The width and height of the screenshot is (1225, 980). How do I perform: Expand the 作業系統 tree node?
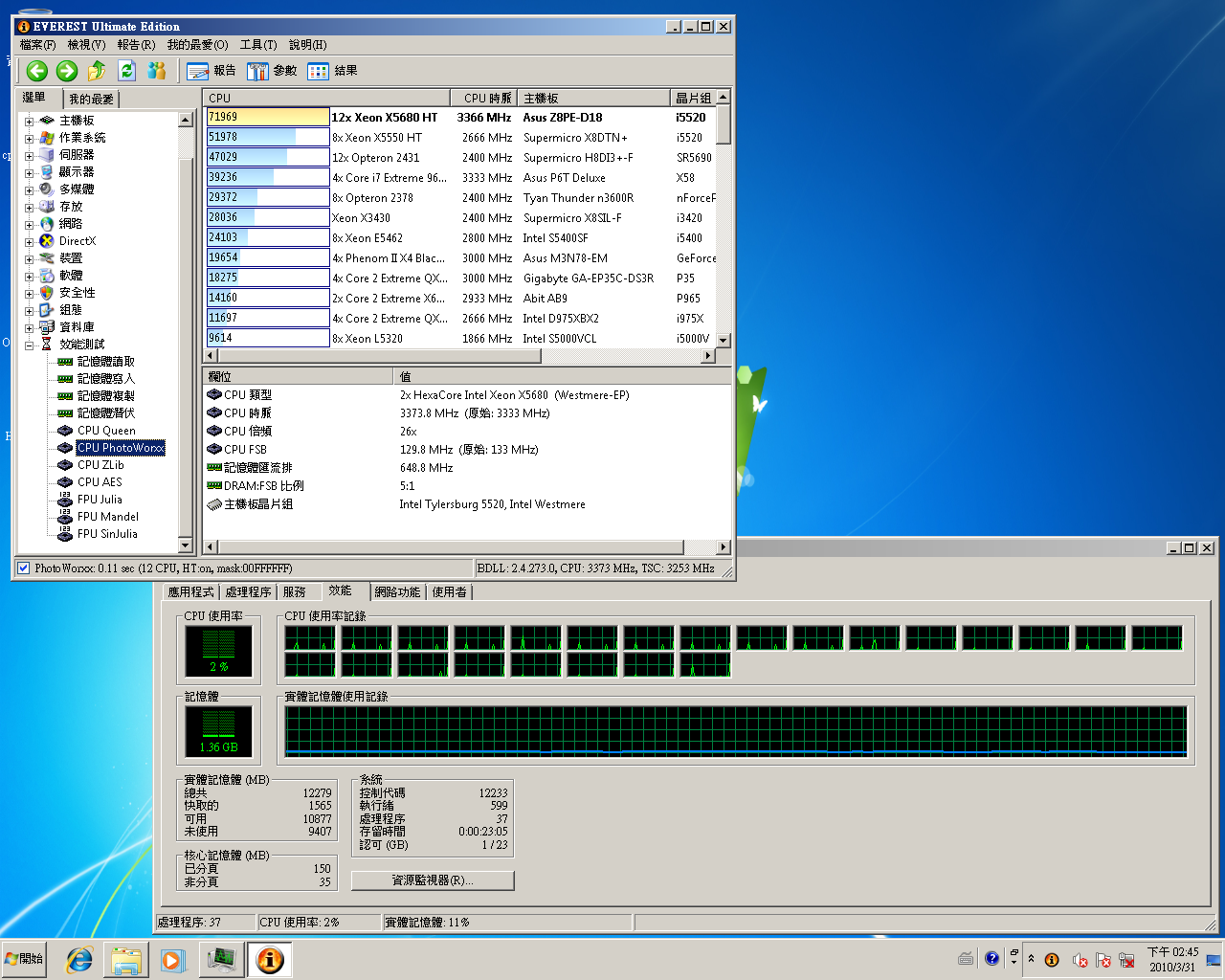pyautogui.click(x=29, y=139)
